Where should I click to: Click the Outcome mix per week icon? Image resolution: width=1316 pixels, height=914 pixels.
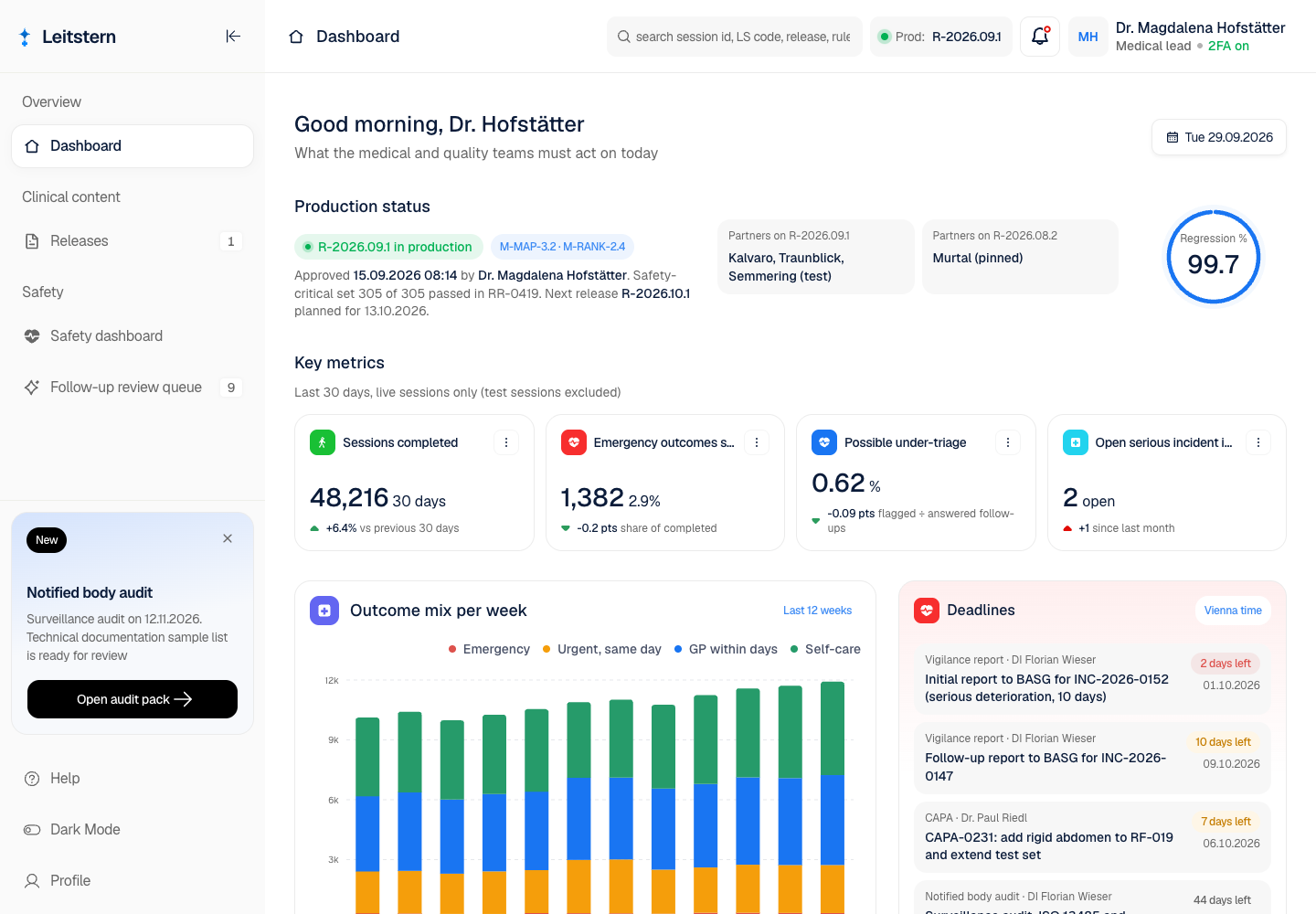pyautogui.click(x=324, y=611)
